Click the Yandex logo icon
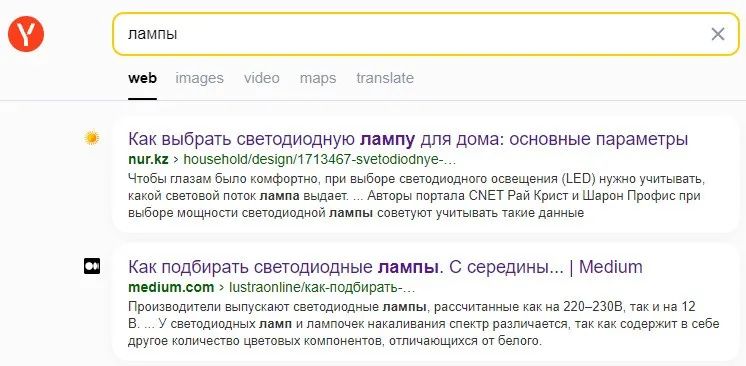The width and height of the screenshot is (746, 366). [x=26, y=34]
